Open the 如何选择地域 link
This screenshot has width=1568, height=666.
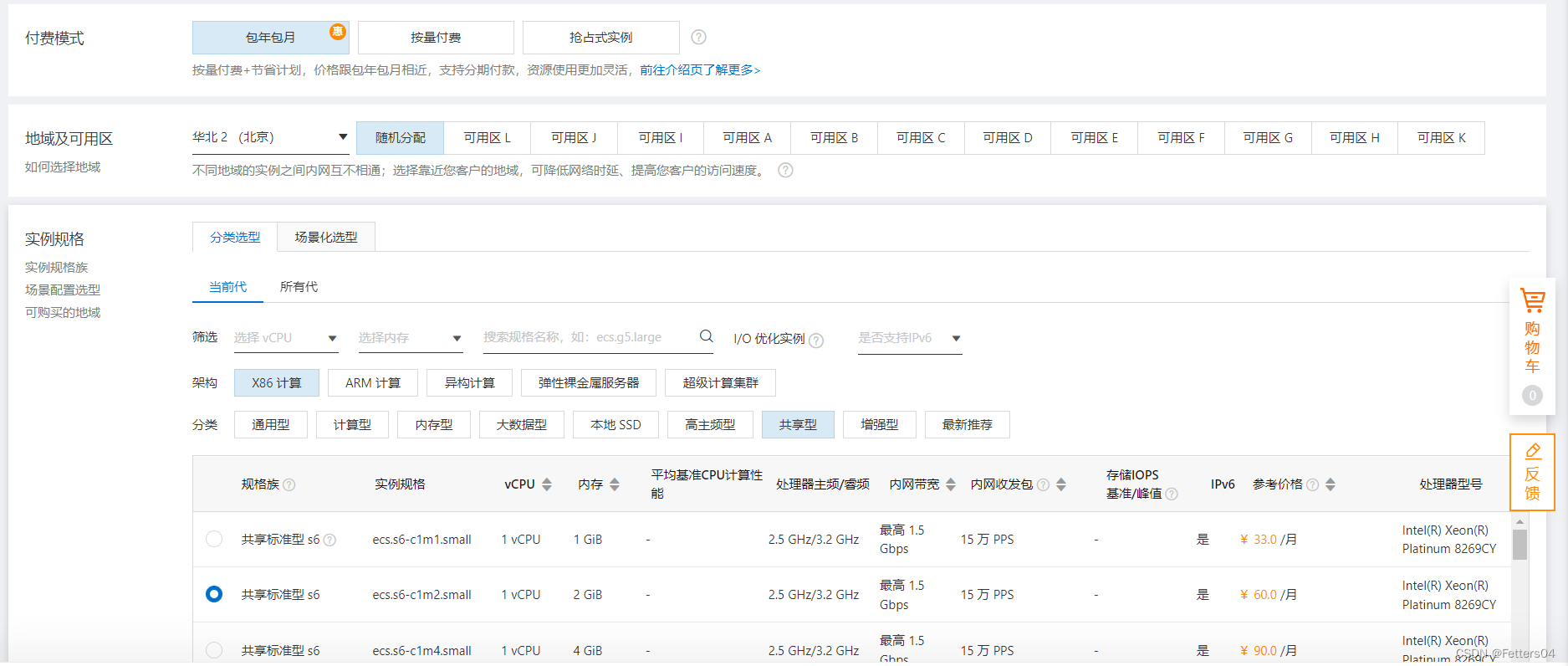coord(63,167)
